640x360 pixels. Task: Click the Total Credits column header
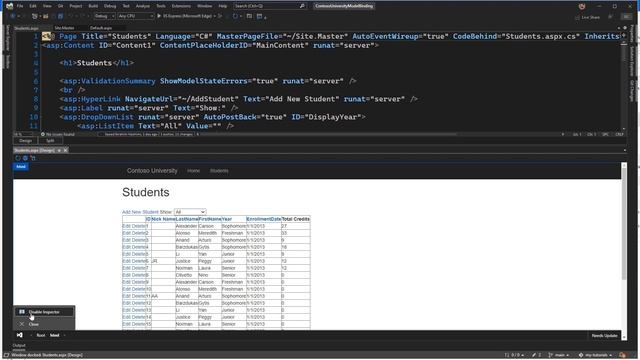296,219
